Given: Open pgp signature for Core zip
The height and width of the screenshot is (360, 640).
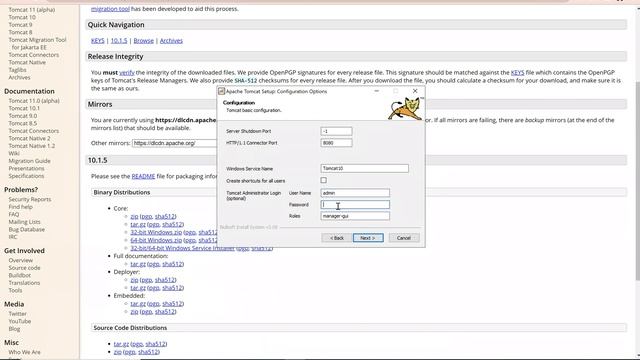Looking at the screenshot, I should pyautogui.click(x=147, y=216).
